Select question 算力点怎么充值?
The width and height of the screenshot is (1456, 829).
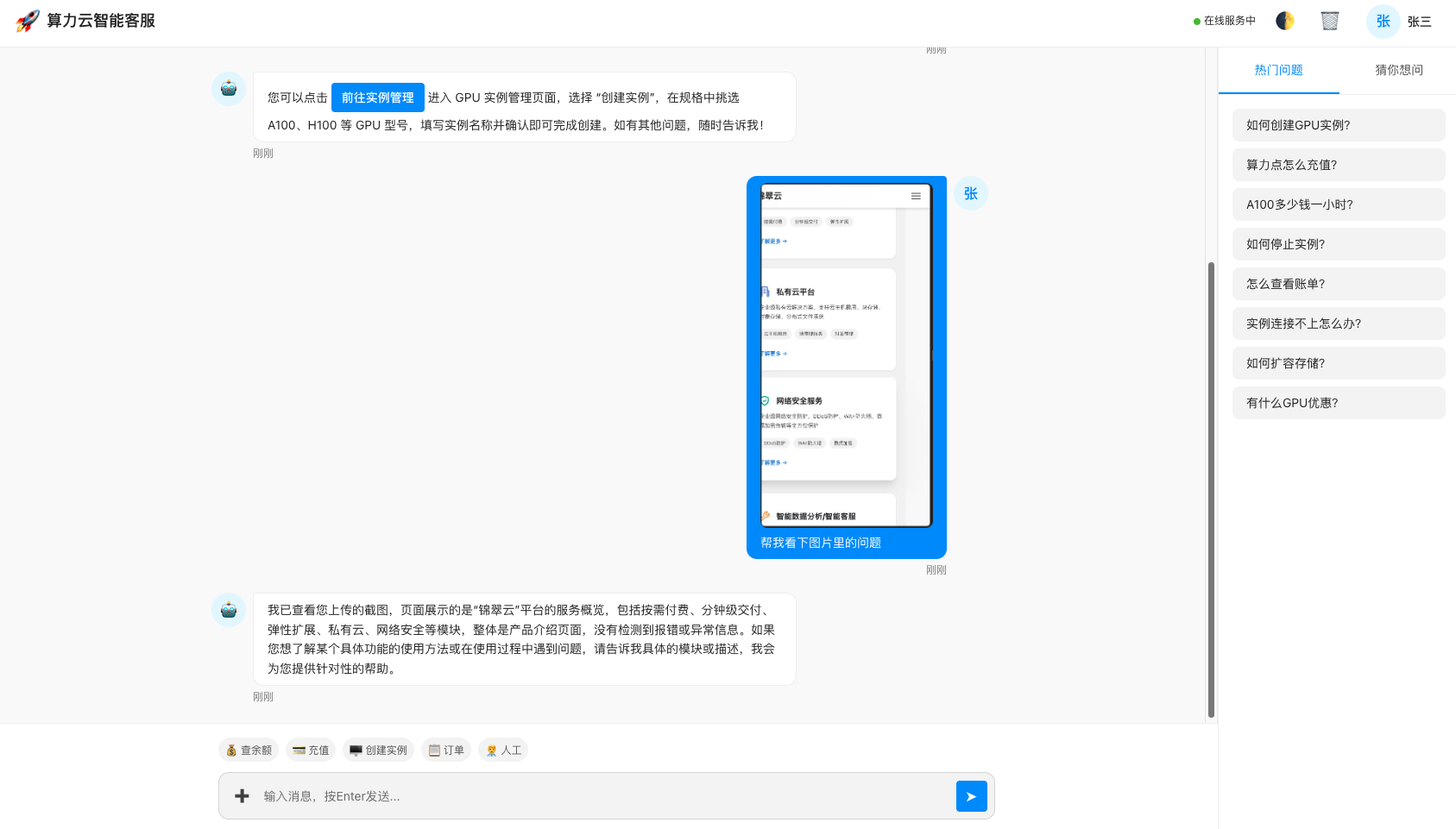[x=1339, y=165]
